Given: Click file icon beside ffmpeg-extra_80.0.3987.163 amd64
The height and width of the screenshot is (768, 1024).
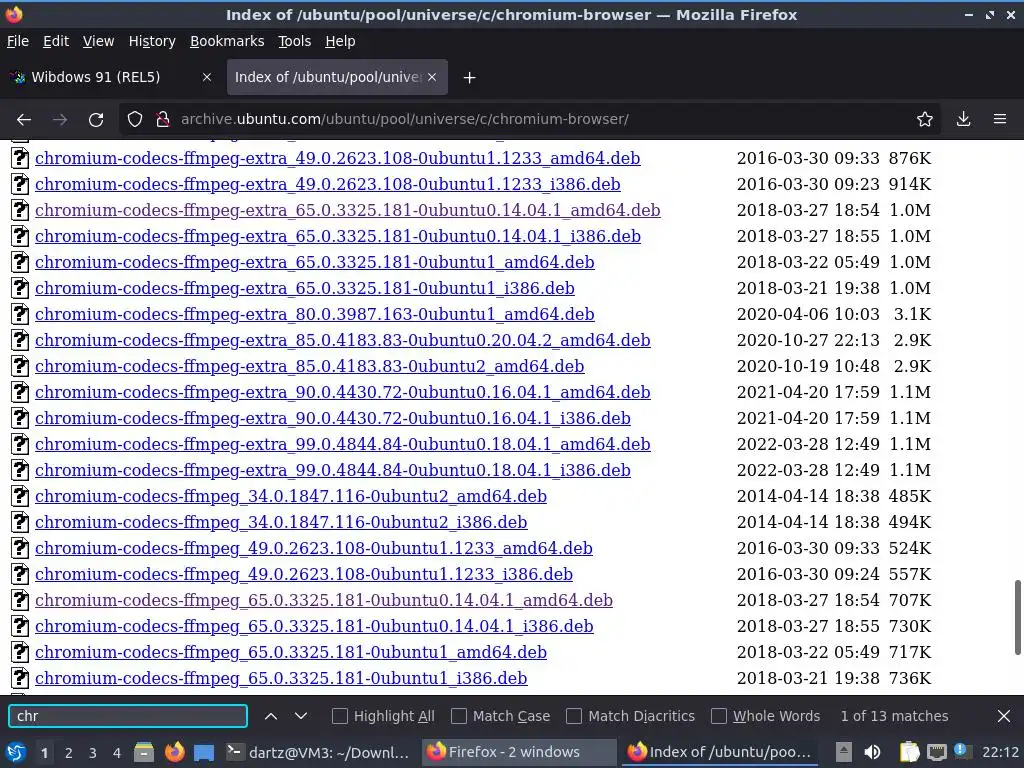Looking at the screenshot, I should tap(20, 314).
